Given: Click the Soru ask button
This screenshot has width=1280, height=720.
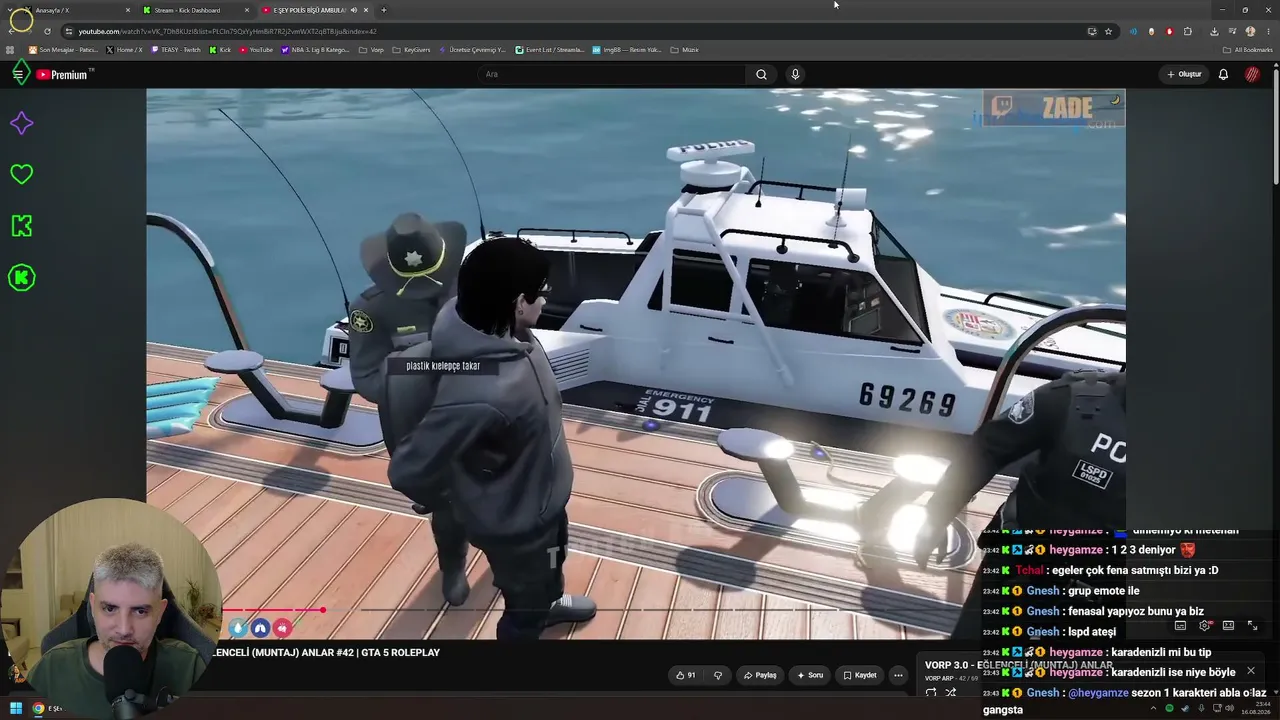Looking at the screenshot, I should pos(810,675).
